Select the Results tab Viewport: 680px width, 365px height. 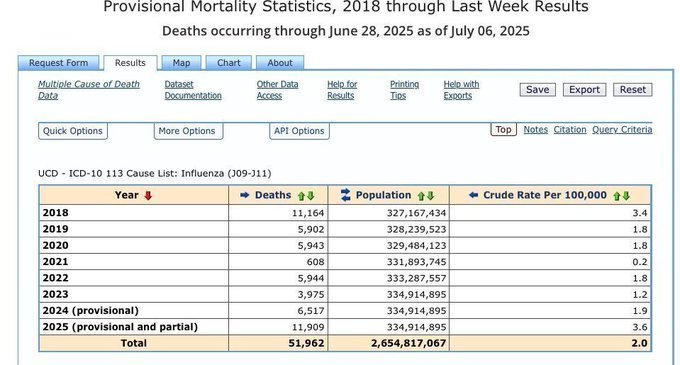click(x=130, y=63)
